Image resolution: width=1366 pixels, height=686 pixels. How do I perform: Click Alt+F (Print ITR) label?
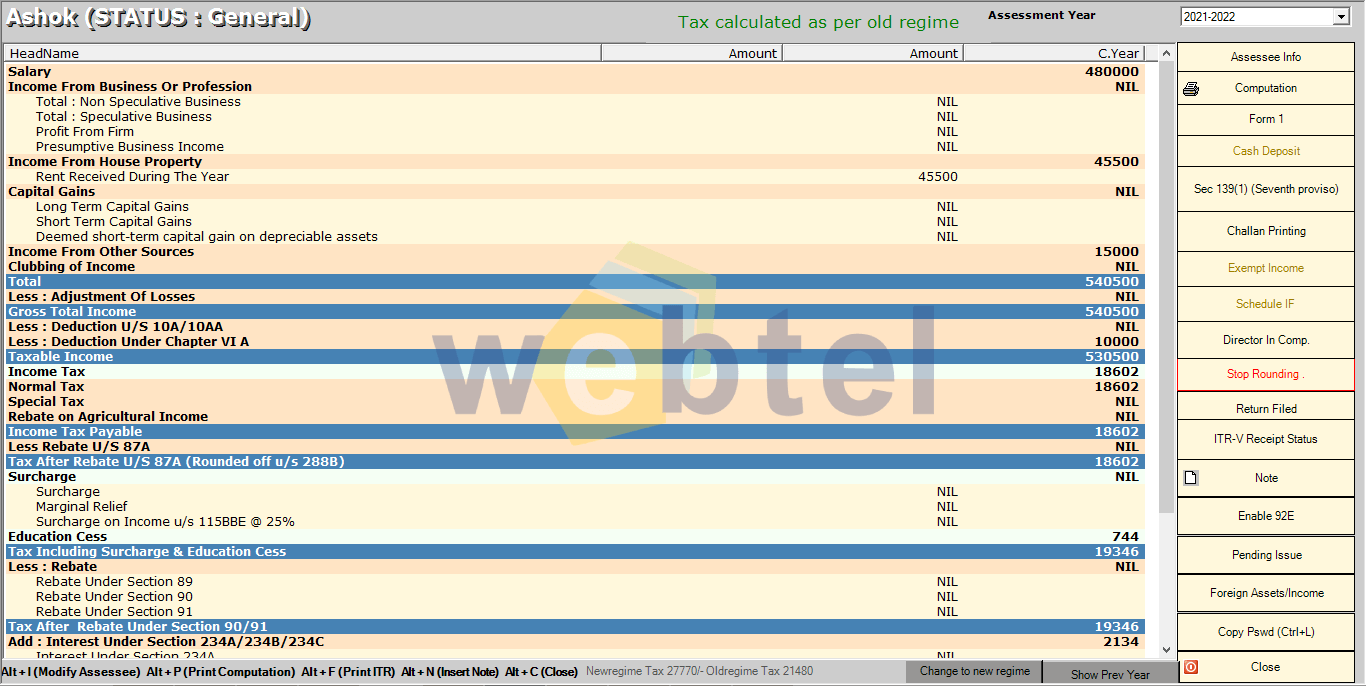click(x=349, y=672)
